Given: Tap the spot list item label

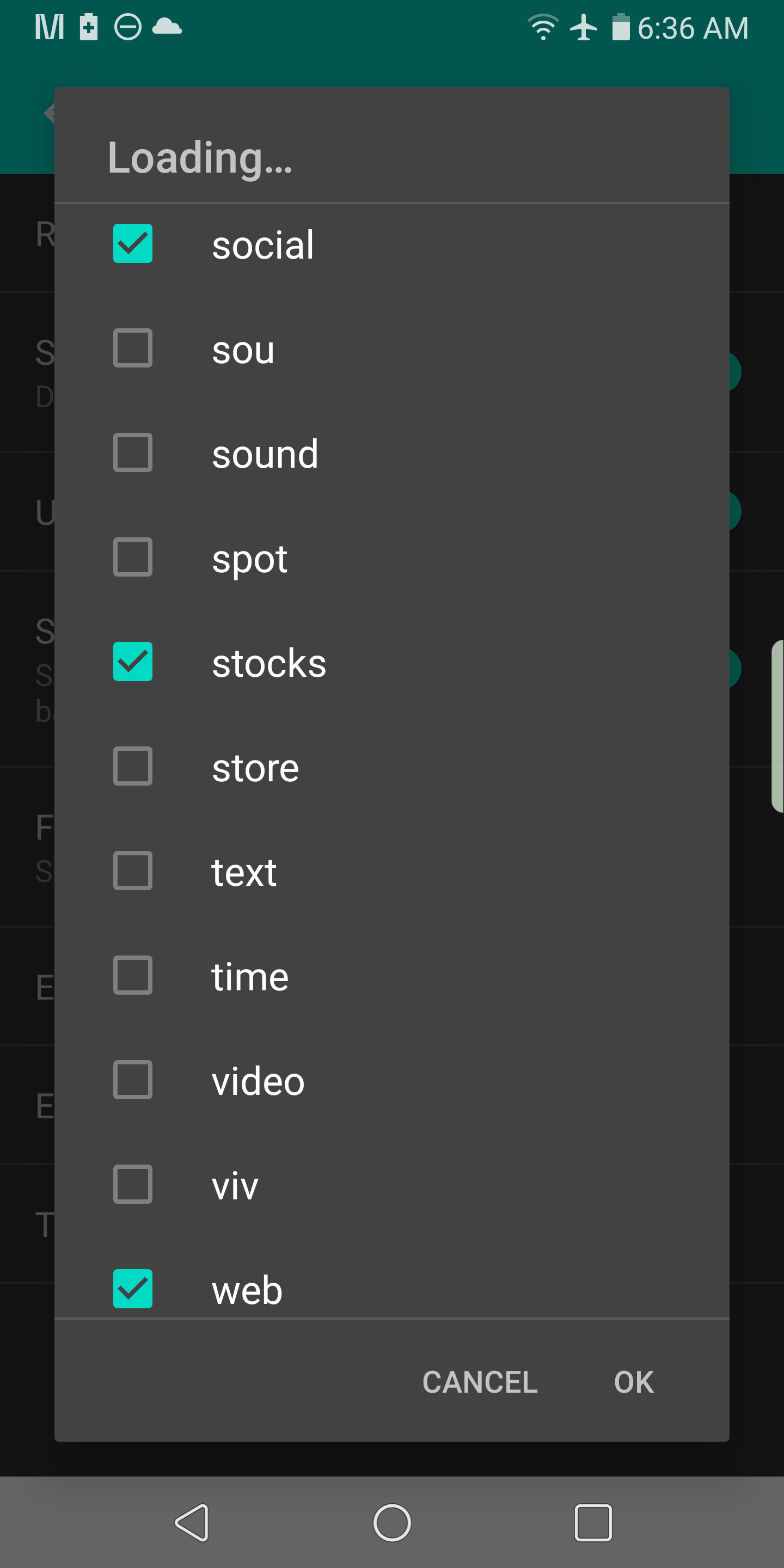Looking at the screenshot, I should pyautogui.click(x=249, y=558).
